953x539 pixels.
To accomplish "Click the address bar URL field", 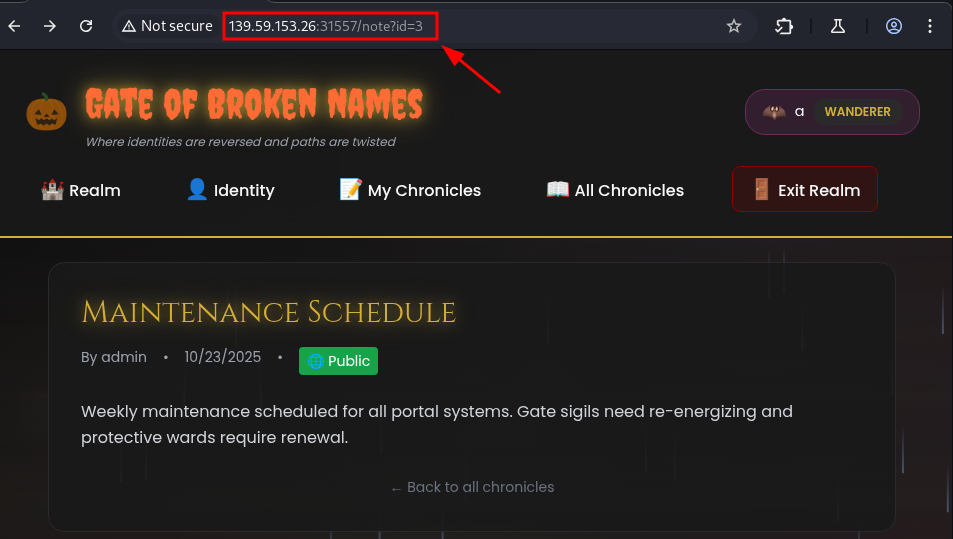I will point(330,26).
